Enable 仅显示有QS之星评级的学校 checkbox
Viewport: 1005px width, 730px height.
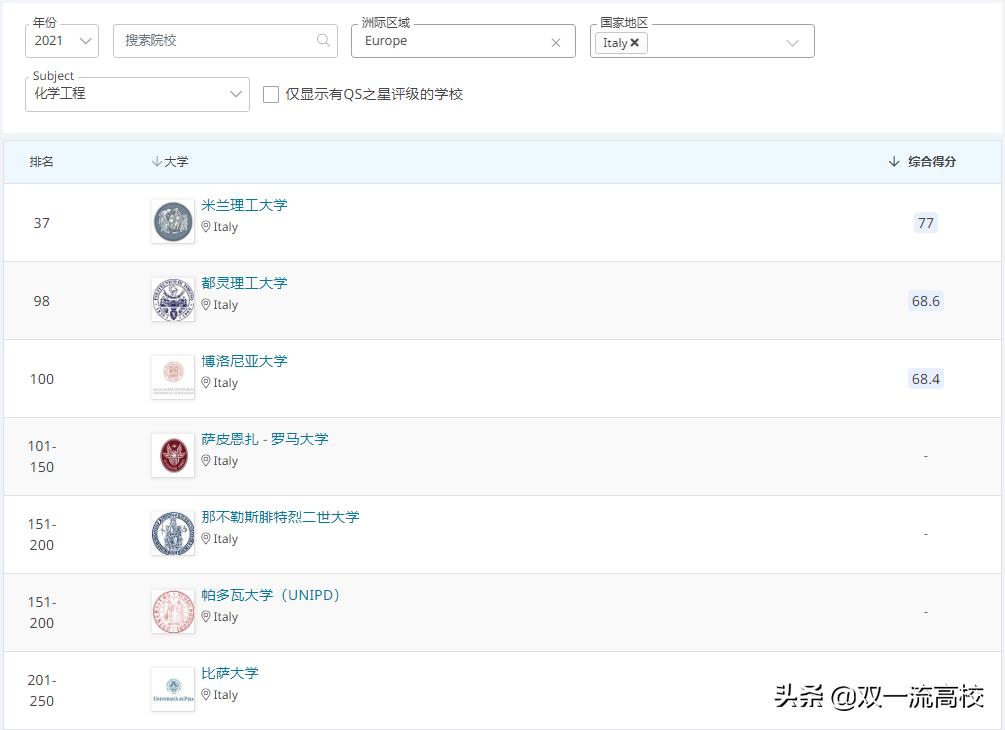pos(270,94)
